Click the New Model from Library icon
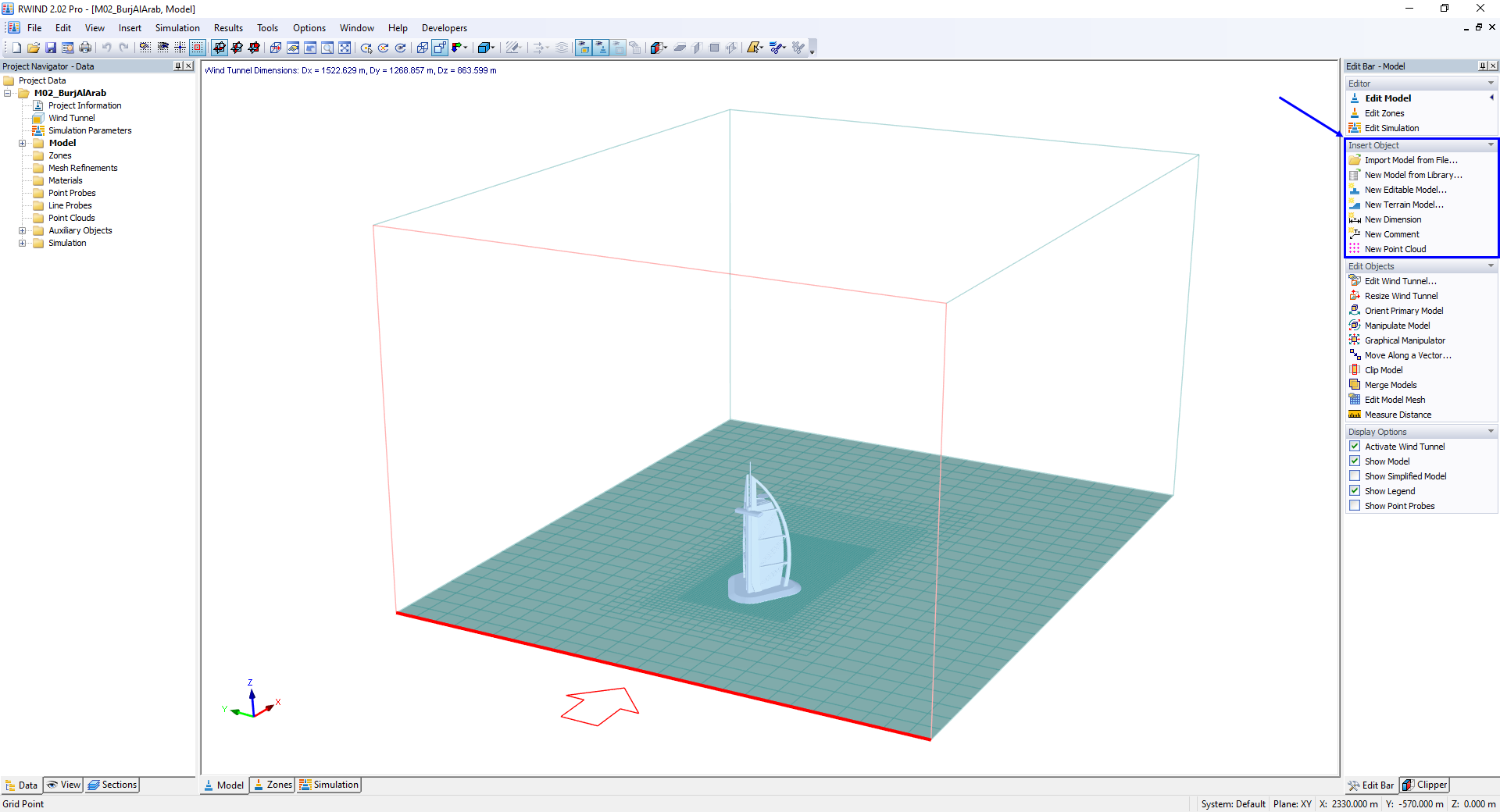The image size is (1500, 812). 1355,175
